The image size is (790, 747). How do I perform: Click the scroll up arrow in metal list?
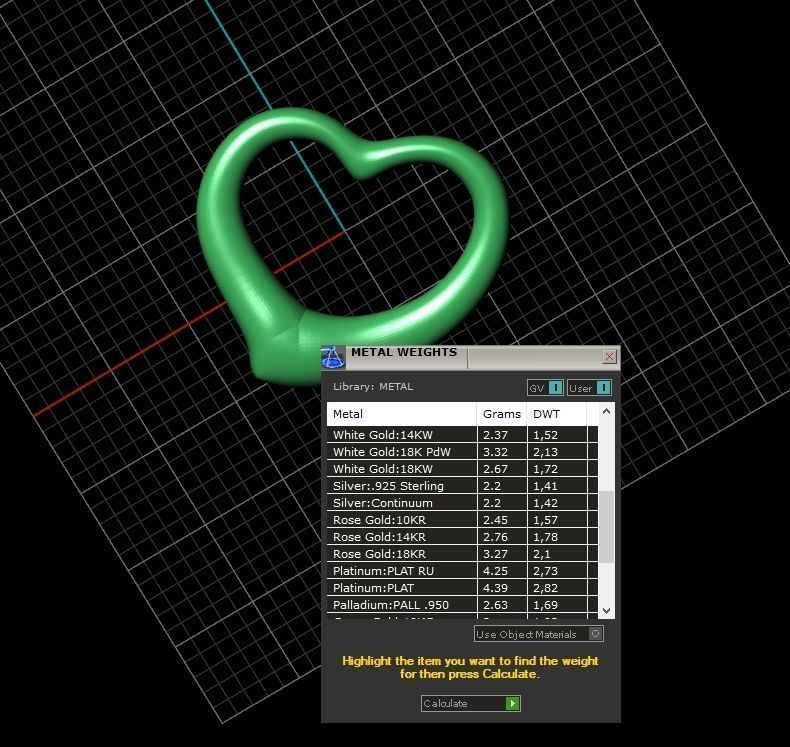[x=607, y=412]
